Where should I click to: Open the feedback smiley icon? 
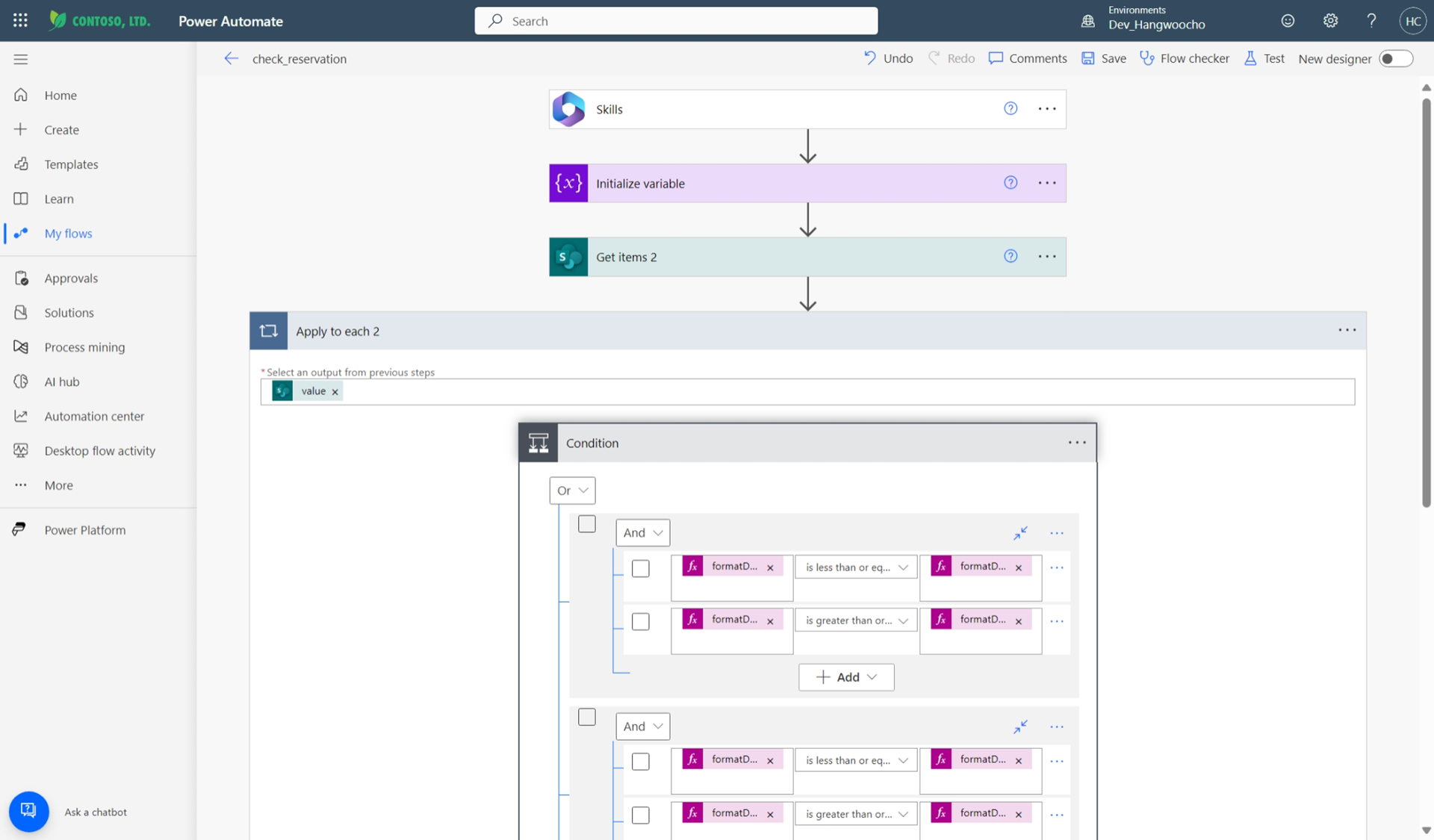pyautogui.click(x=1288, y=21)
